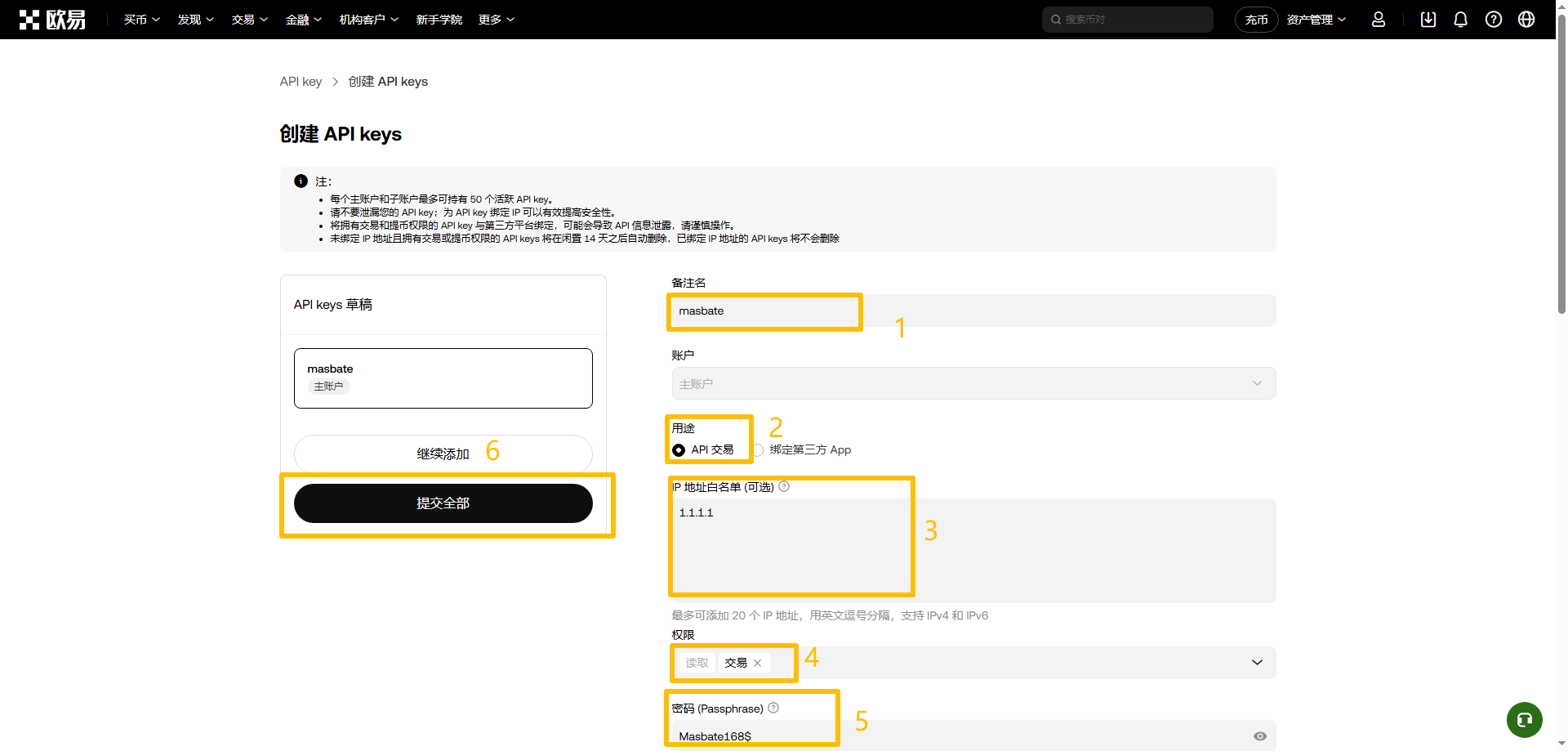Click the 备注名 input field
Viewport: 1568px width, 751px height.
(973, 311)
